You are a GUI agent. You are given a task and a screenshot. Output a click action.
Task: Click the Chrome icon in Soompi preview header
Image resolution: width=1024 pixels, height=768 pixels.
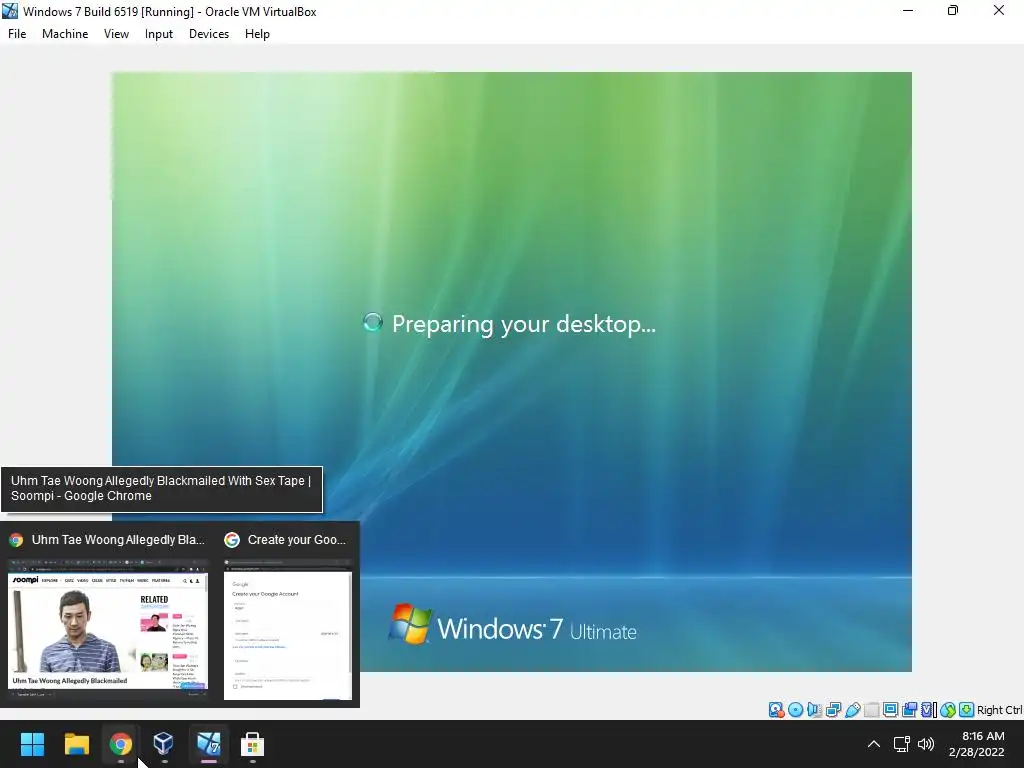(x=16, y=540)
